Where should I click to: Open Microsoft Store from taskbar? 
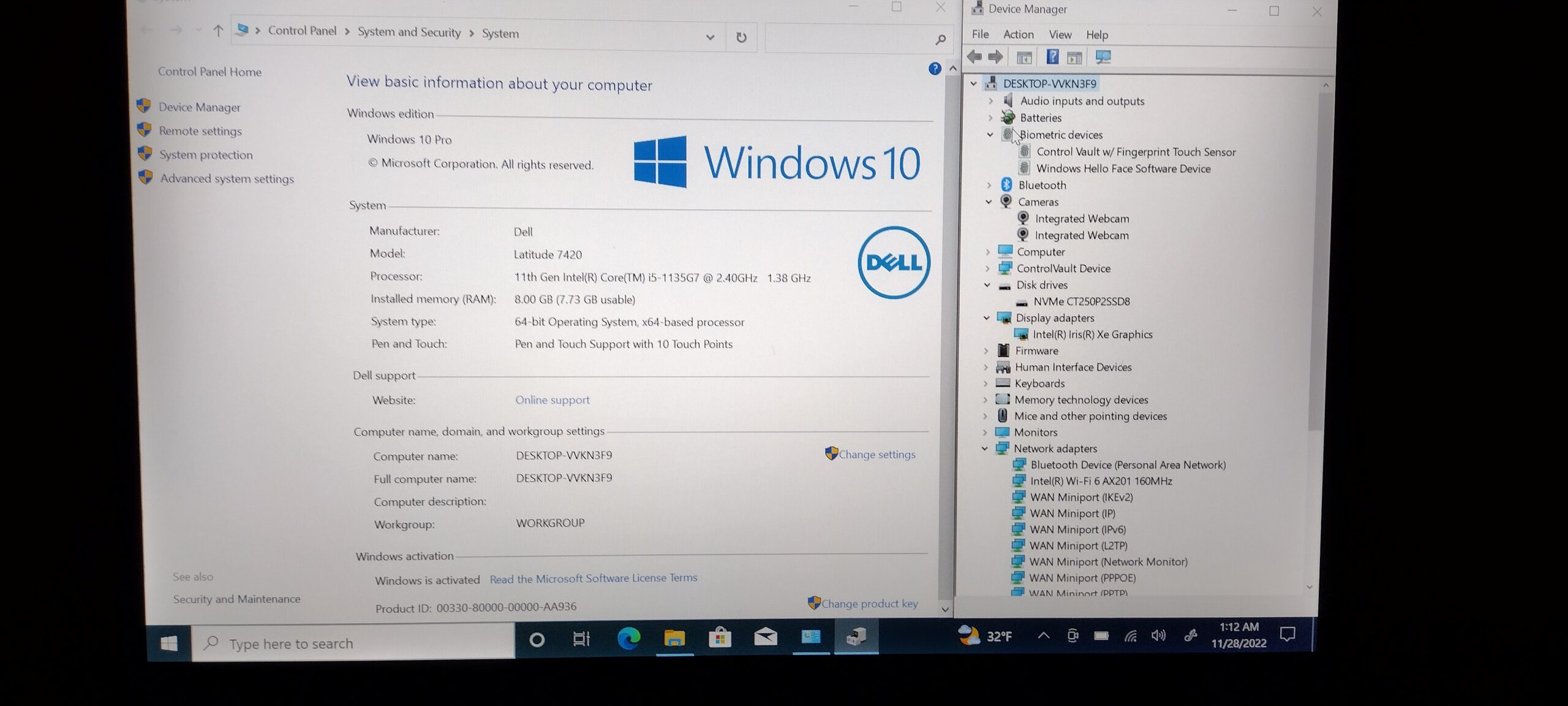pos(720,637)
